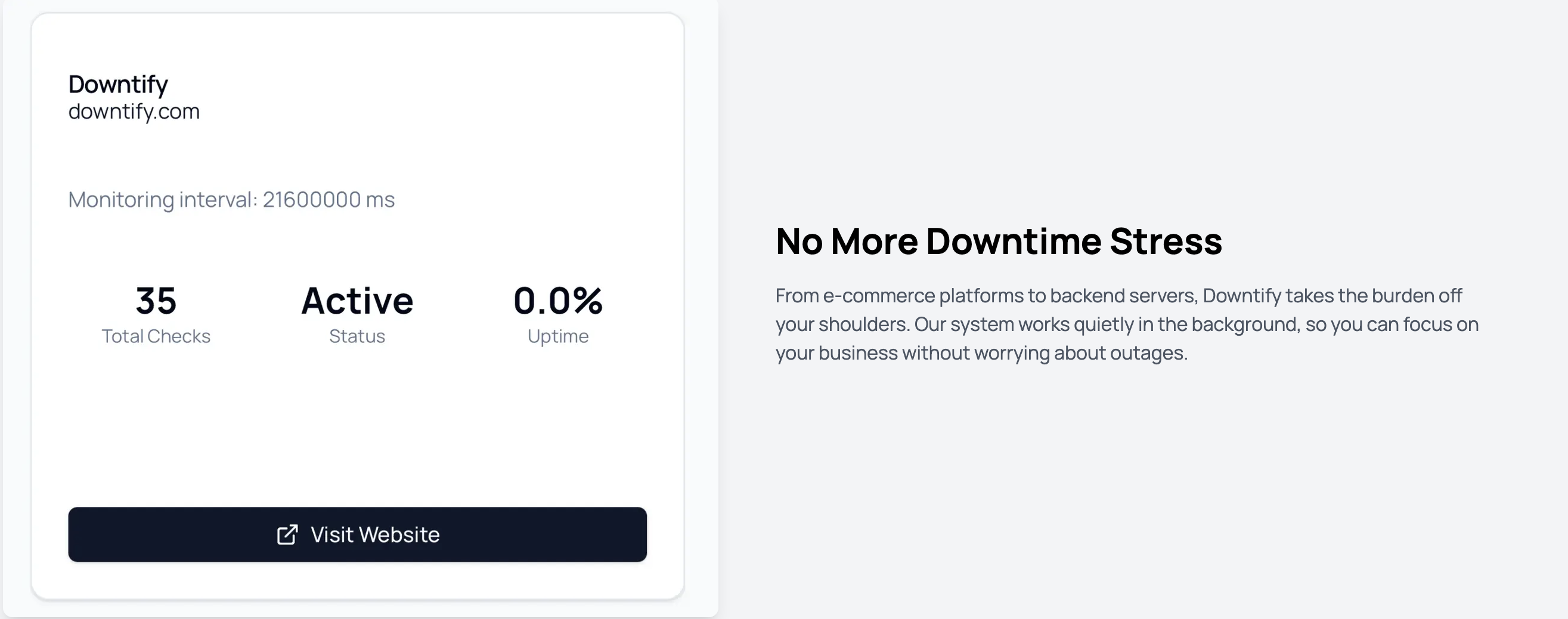Click the Downtify card title
This screenshot has height=619, width=1568.
[x=118, y=85]
